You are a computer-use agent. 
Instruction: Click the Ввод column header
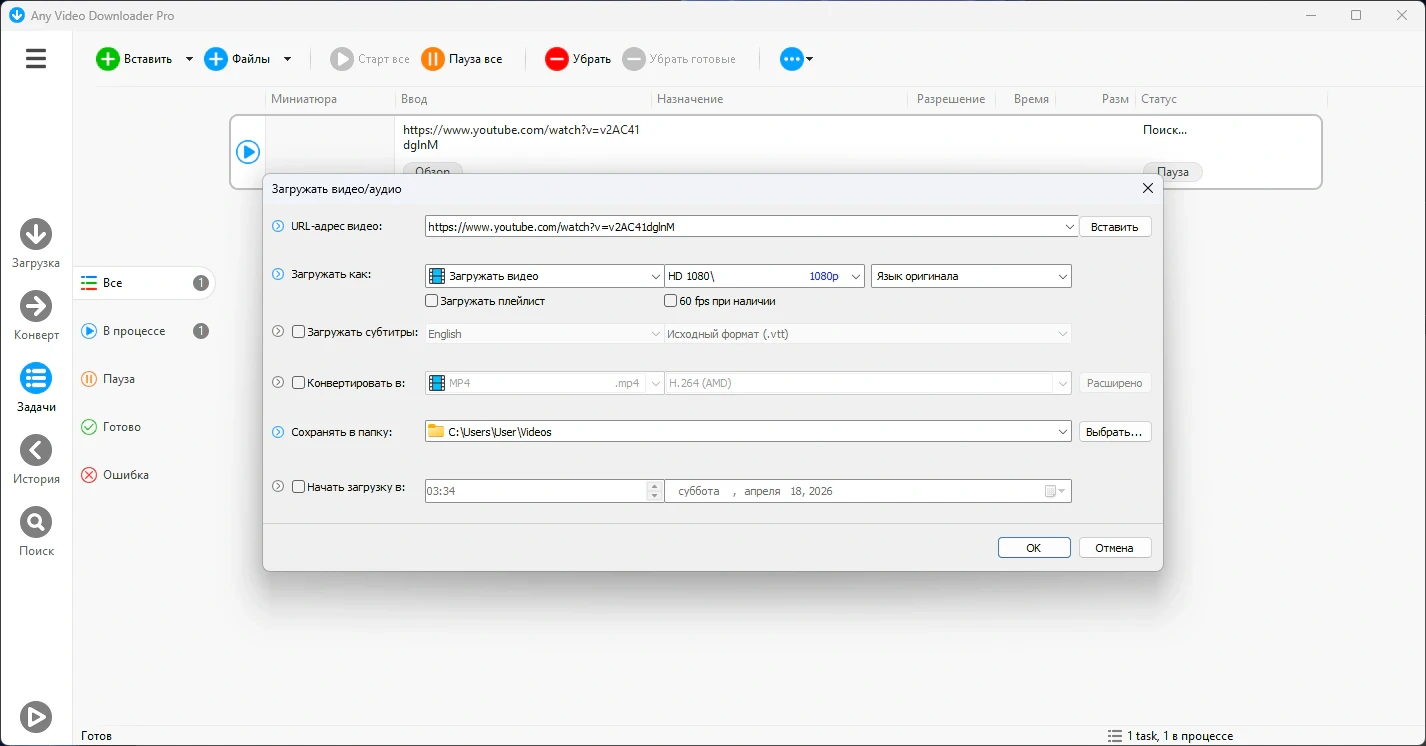[x=524, y=99]
